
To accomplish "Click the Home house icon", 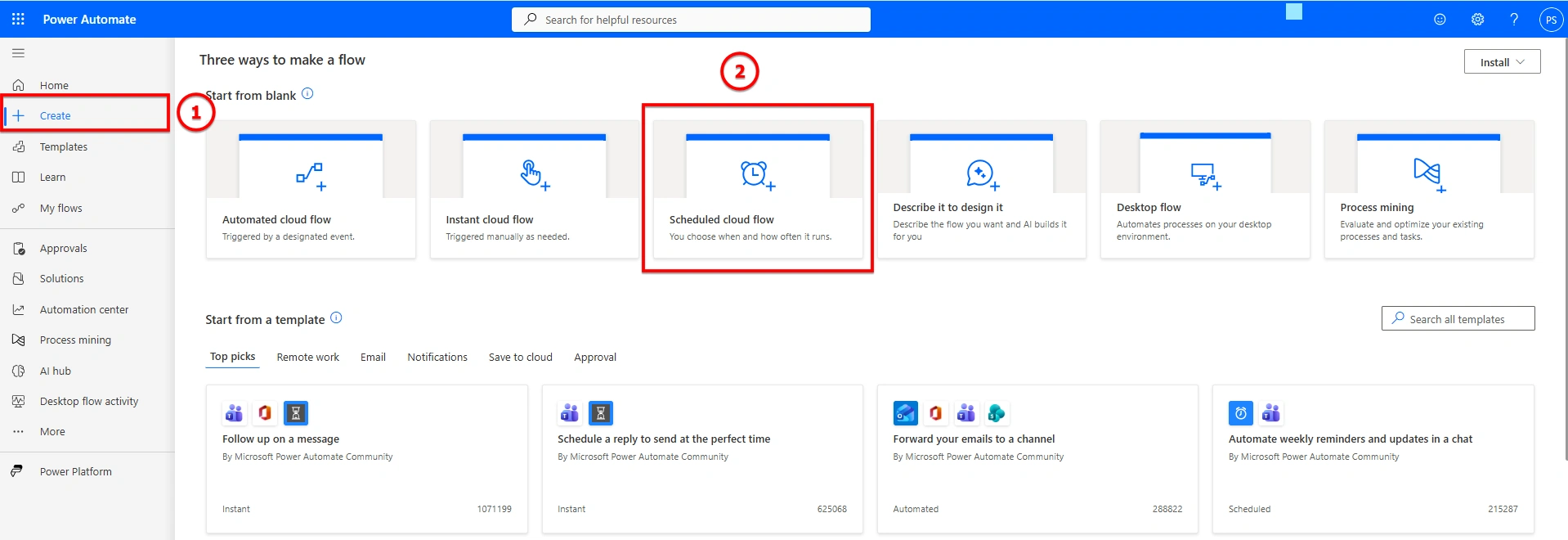I will pyautogui.click(x=18, y=85).
